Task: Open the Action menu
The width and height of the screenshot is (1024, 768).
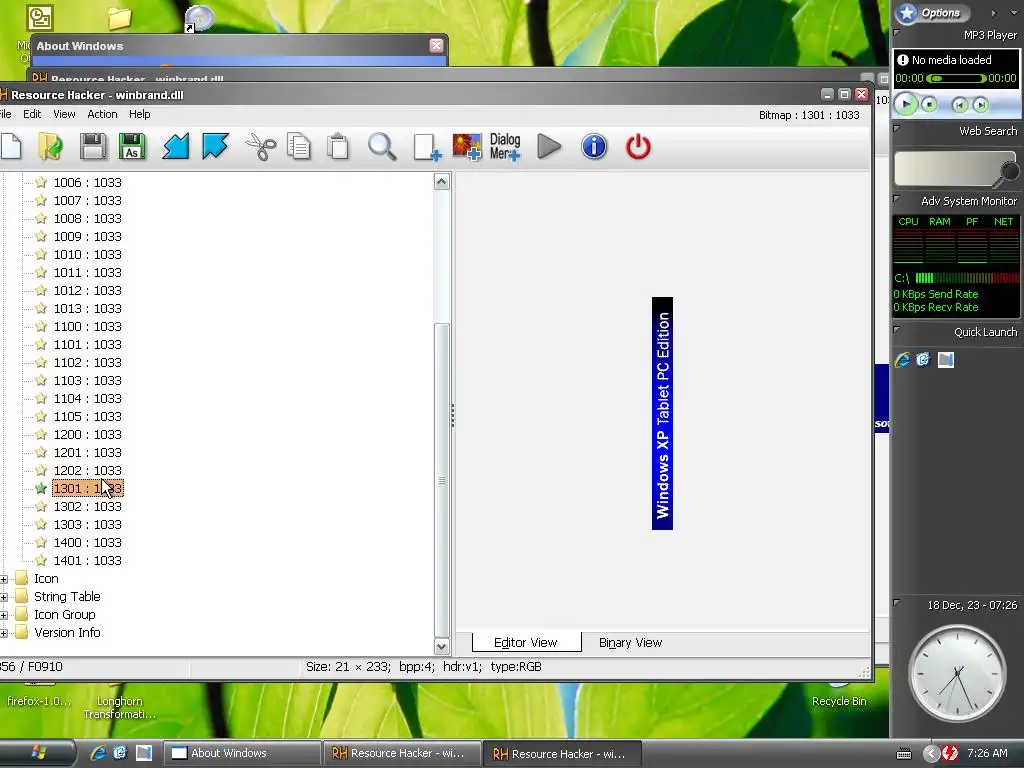Action: click(x=103, y=114)
